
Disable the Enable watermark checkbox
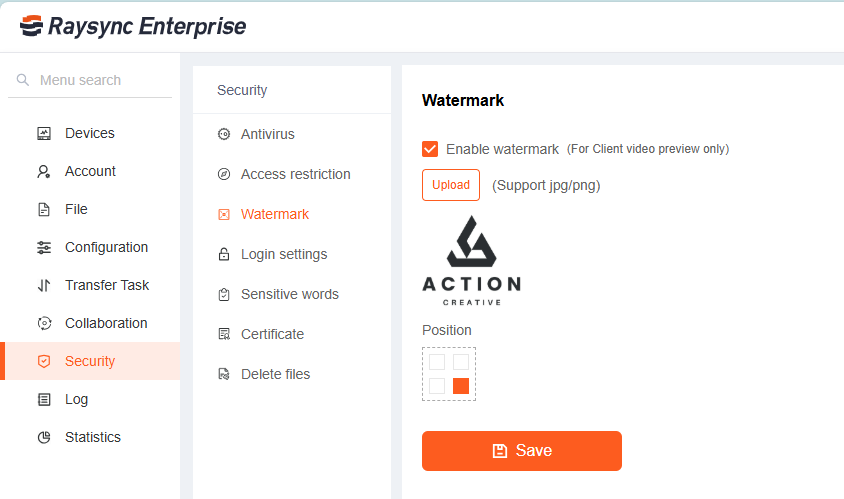point(430,149)
